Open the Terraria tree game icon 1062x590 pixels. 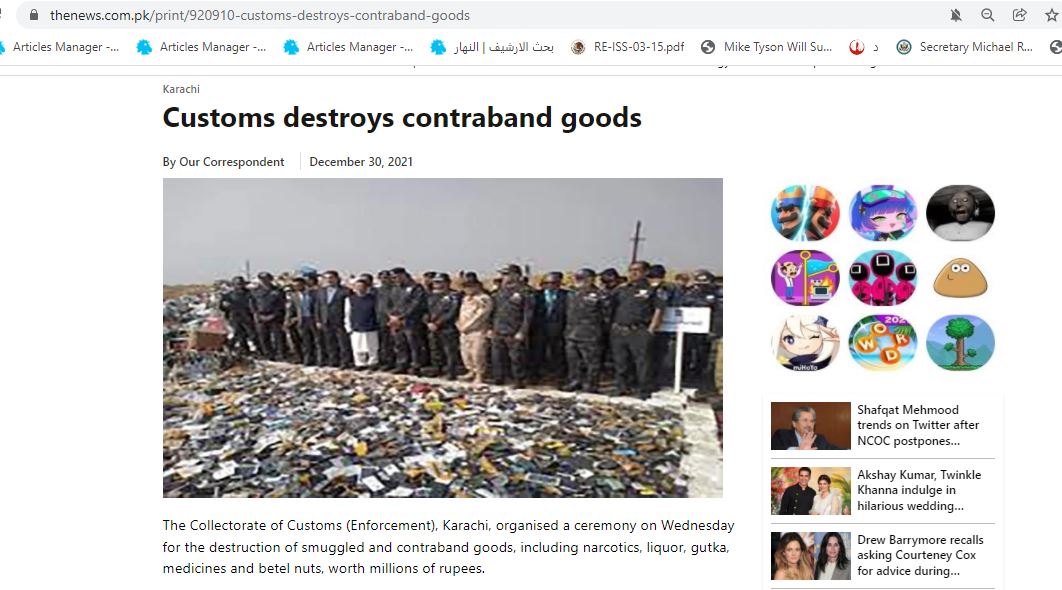coord(960,343)
